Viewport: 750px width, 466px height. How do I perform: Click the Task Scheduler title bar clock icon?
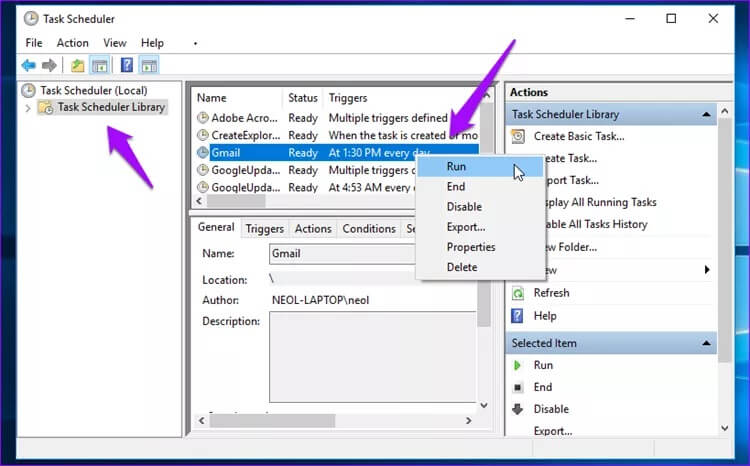click(x=31, y=19)
